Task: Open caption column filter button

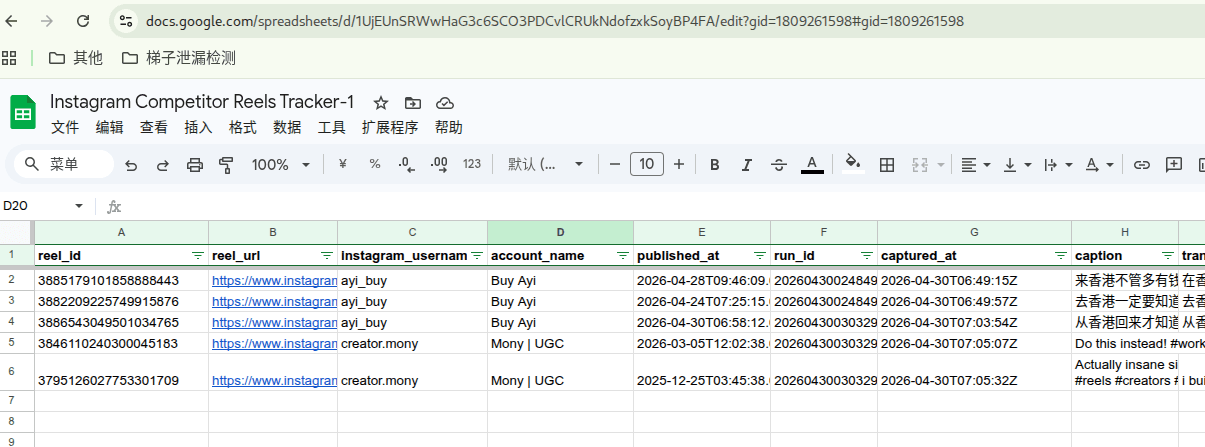Action: (x=1167, y=256)
